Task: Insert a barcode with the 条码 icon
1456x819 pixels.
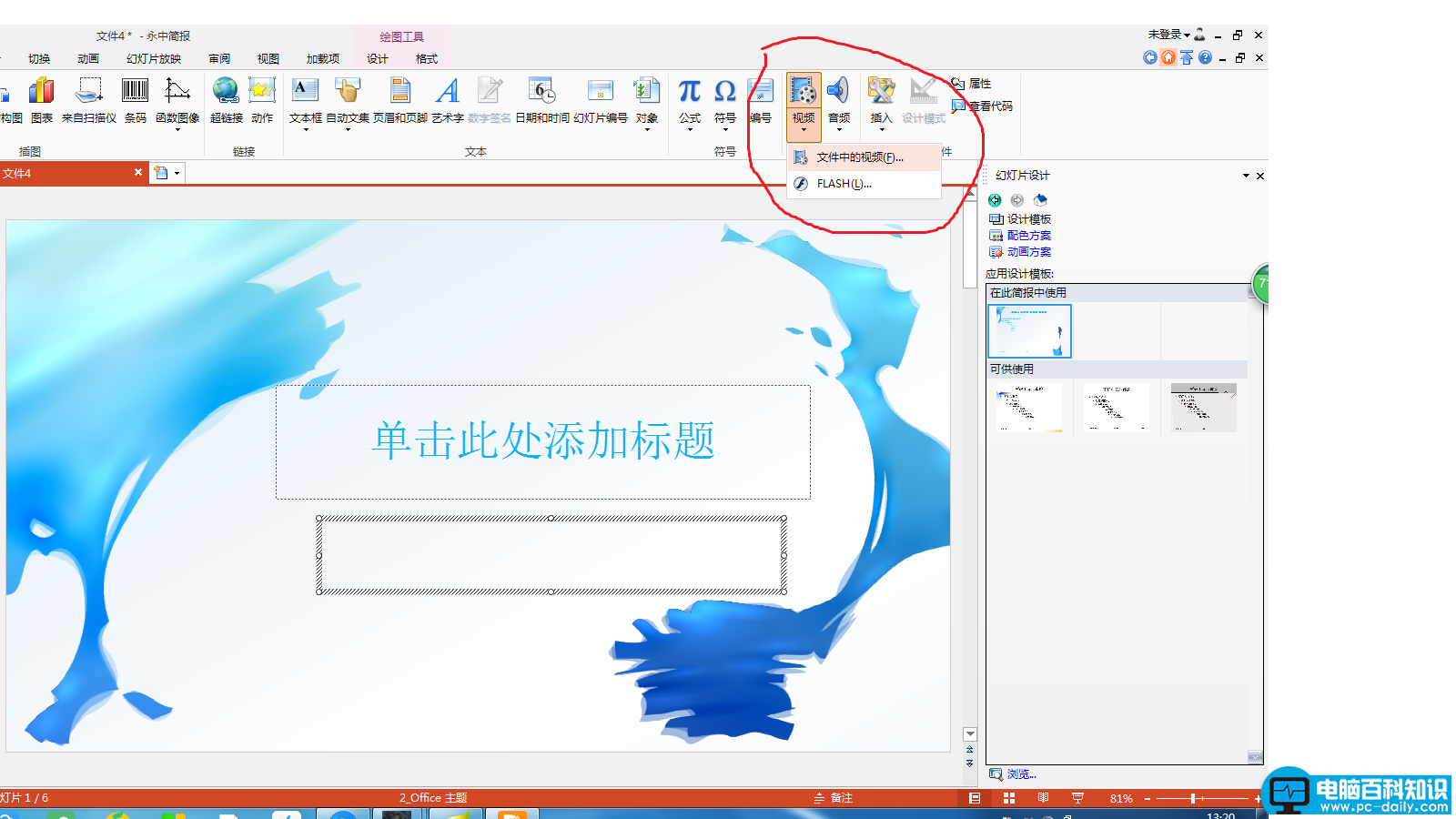Action: (135, 91)
